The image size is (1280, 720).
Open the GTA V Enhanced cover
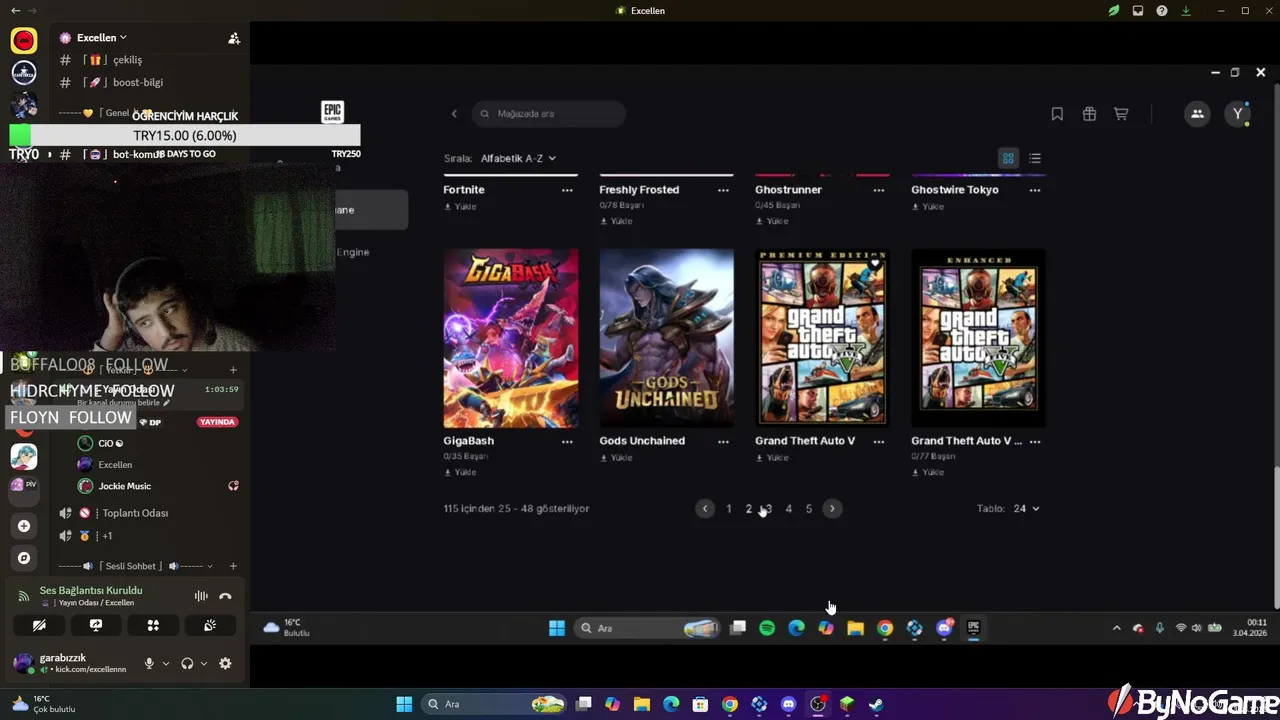tap(979, 338)
